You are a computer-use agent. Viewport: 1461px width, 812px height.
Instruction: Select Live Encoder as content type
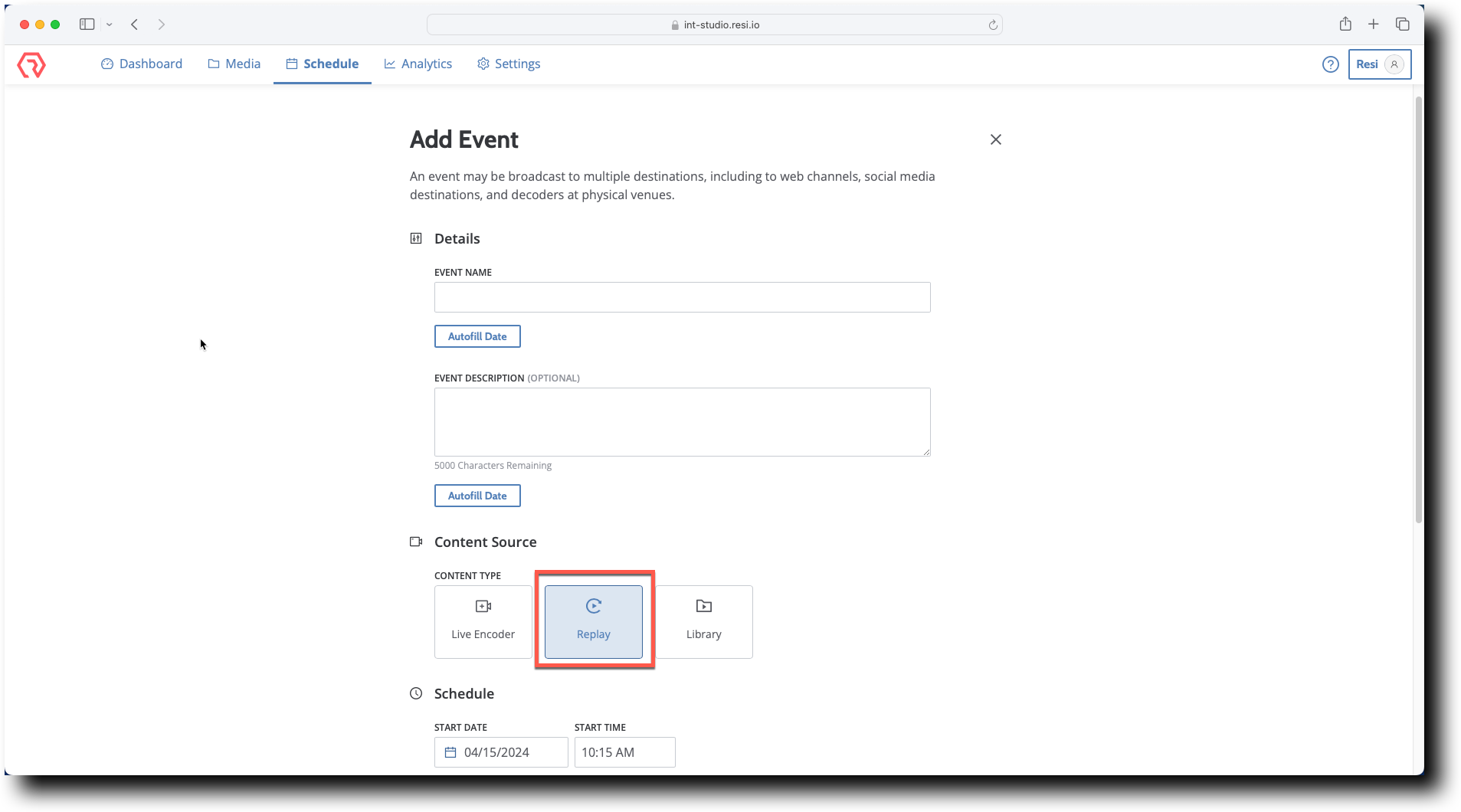pyautogui.click(x=482, y=621)
